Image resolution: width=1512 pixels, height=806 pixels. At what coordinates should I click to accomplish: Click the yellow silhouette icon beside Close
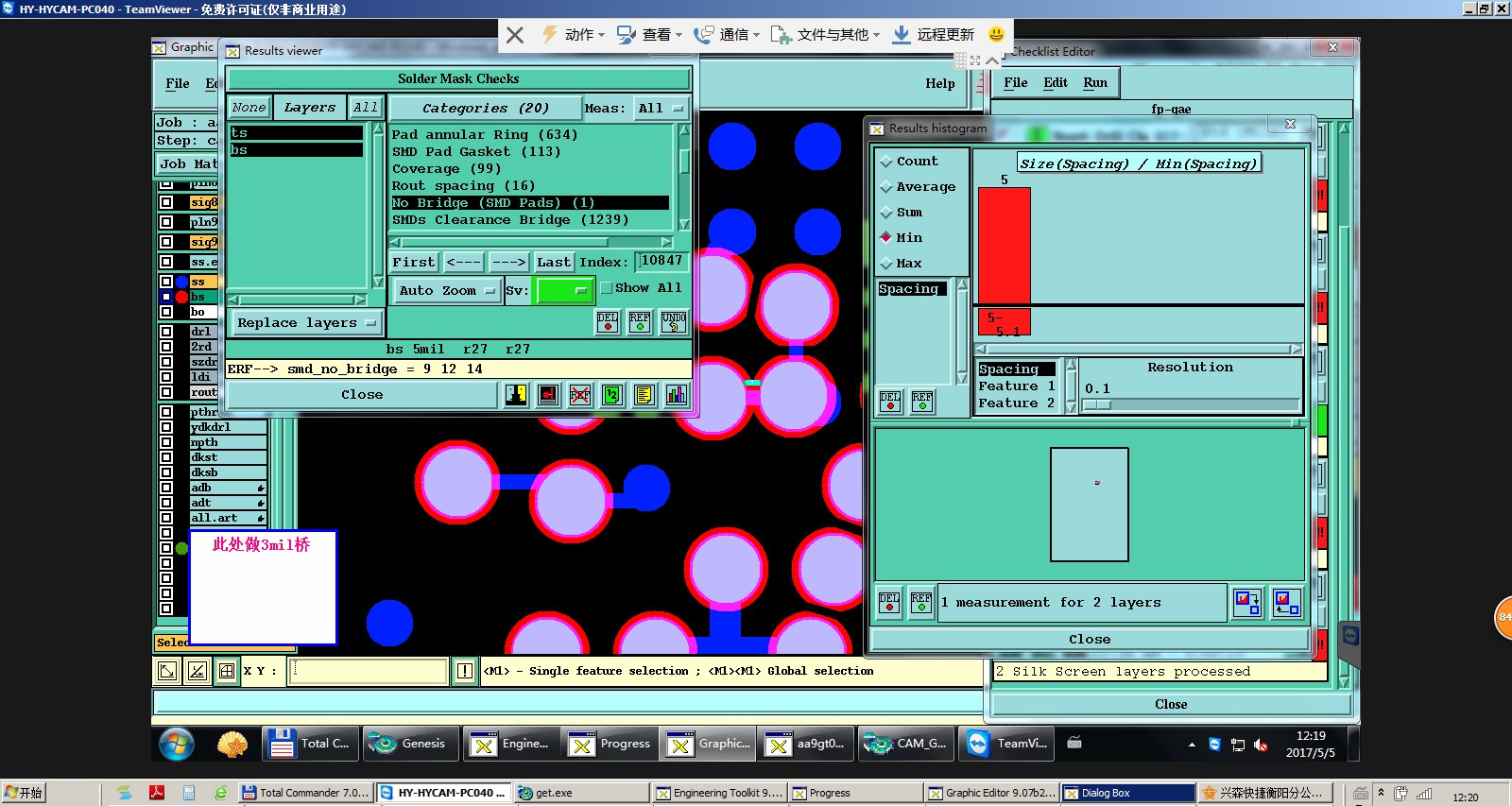click(516, 395)
